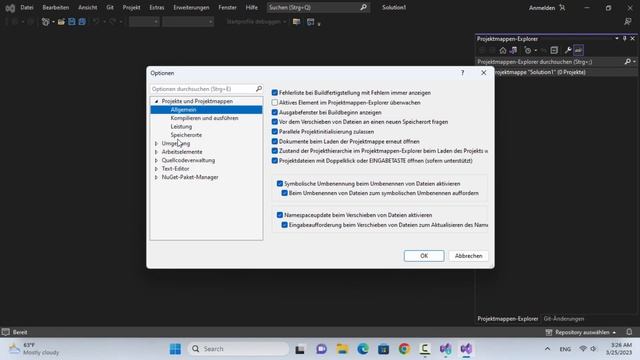Open the Bearbeiten menu
640x360 pixels.
(56, 7)
